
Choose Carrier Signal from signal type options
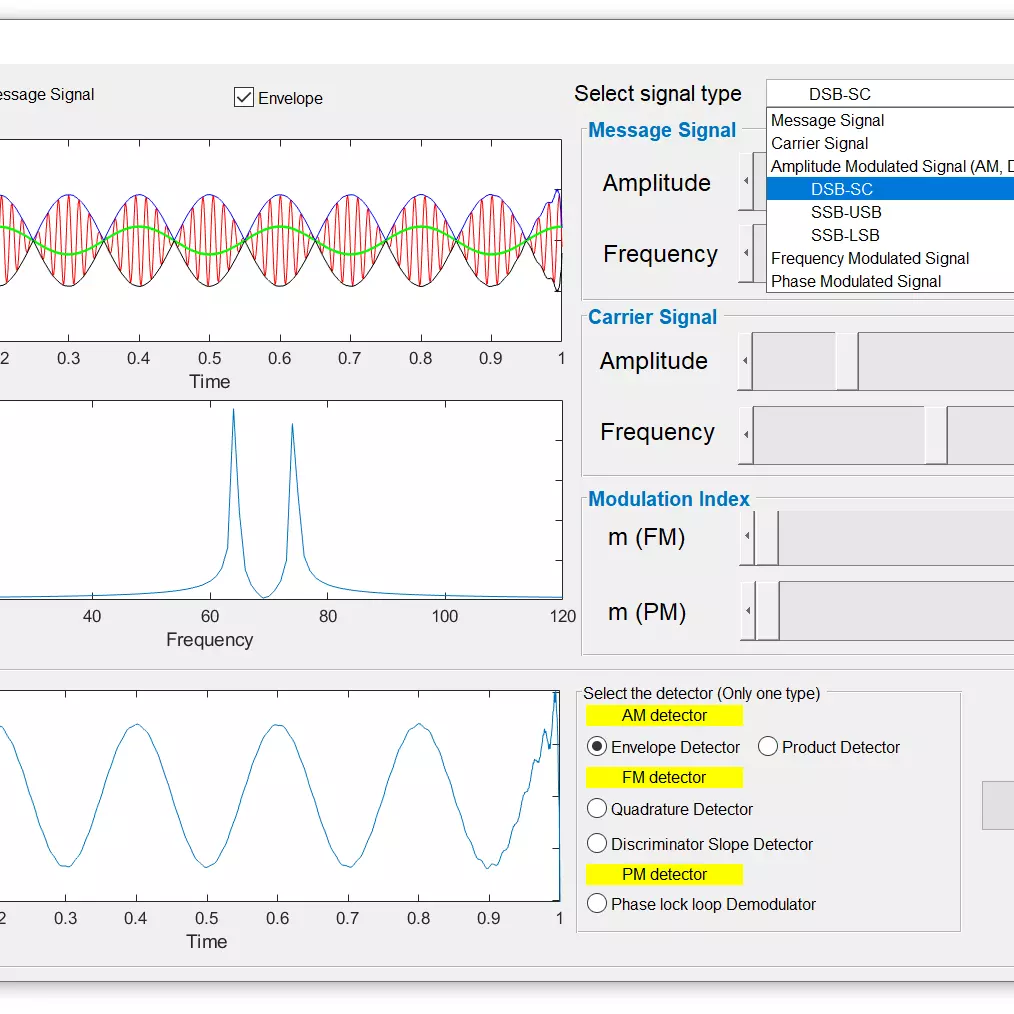point(819,143)
